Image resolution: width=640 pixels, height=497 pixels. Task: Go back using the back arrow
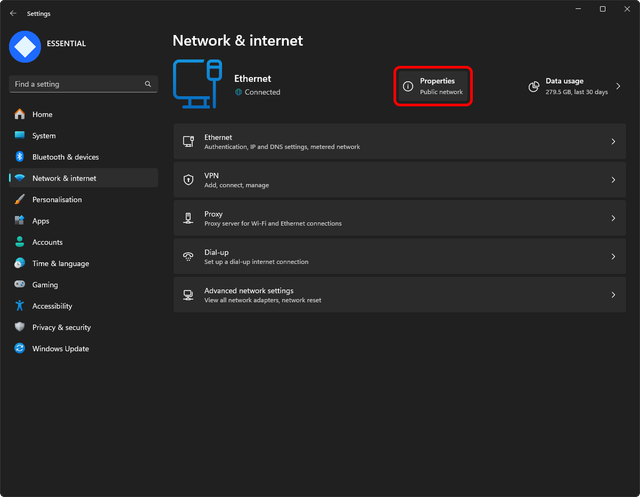coord(13,13)
